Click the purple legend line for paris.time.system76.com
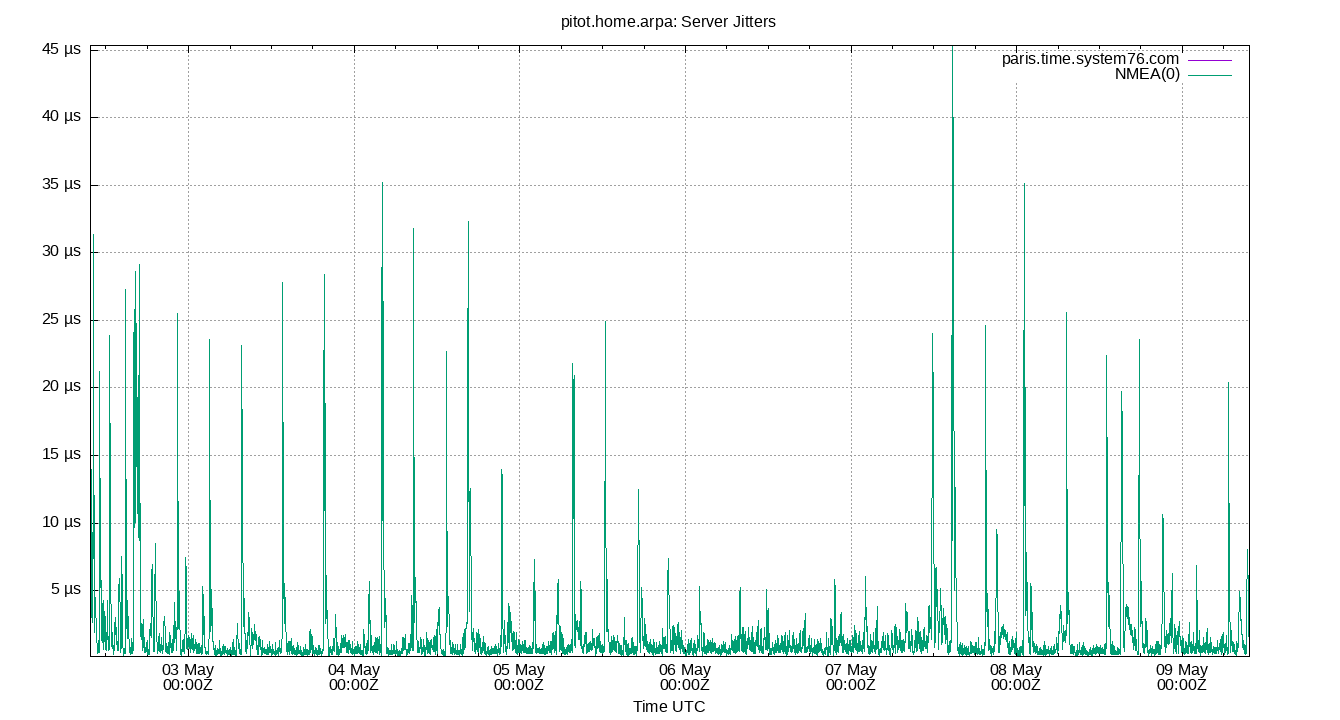The height and width of the screenshot is (720, 1340). tap(1210, 60)
